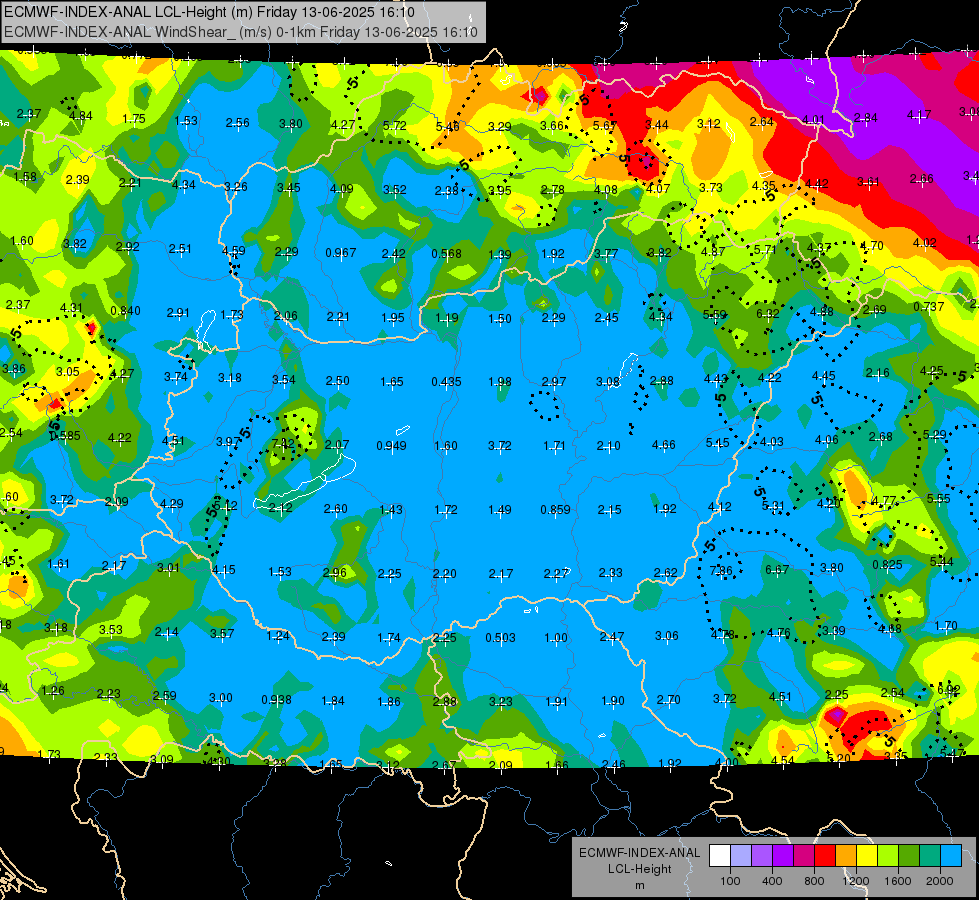Click the legend title 'LCL-Height'
This screenshot has height=900, width=979.
(x=639, y=869)
